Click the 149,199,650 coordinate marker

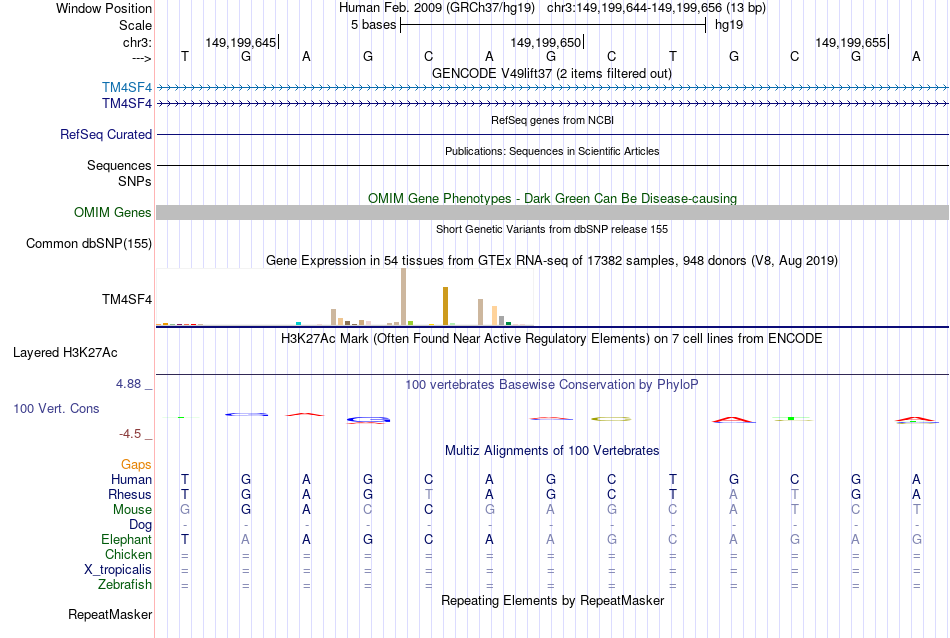[x=546, y=42]
